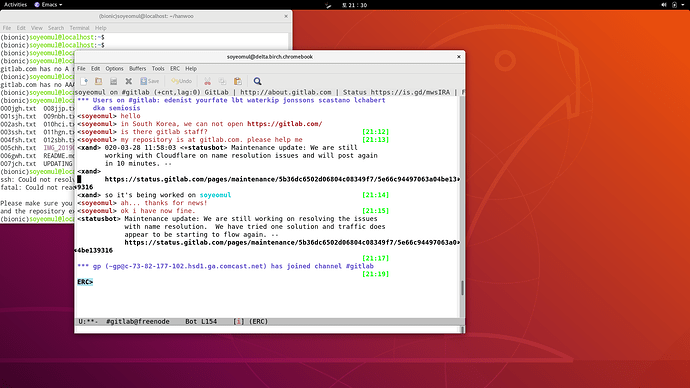Open the Terminal menu in terminal window
Image resolution: width=690 pixels, height=388 pixels.
tap(79, 28)
